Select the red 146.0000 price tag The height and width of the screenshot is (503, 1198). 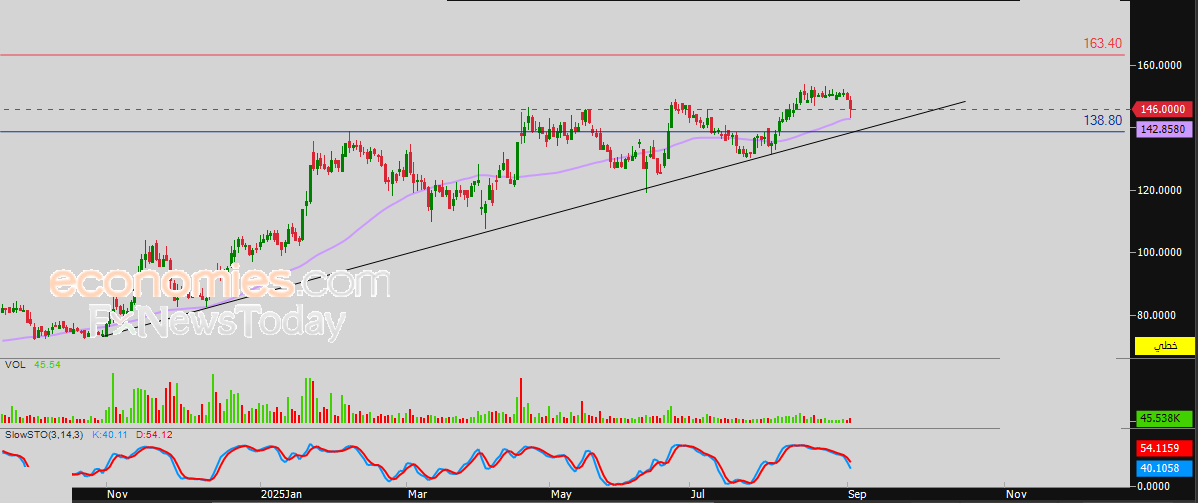(x=1162, y=109)
